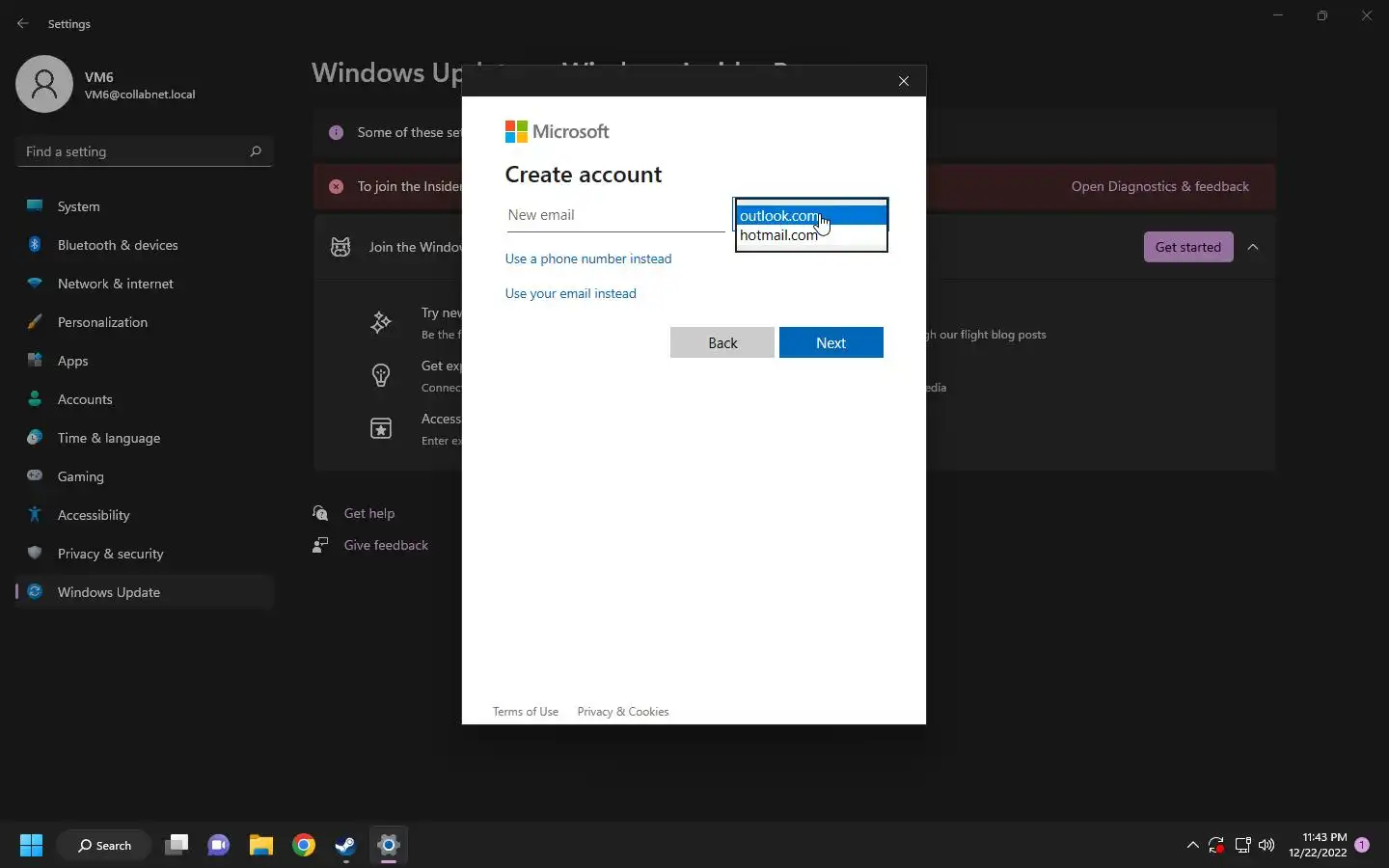Open Task View on taskbar
Viewport: 1389px width, 868px height.
pos(177,846)
